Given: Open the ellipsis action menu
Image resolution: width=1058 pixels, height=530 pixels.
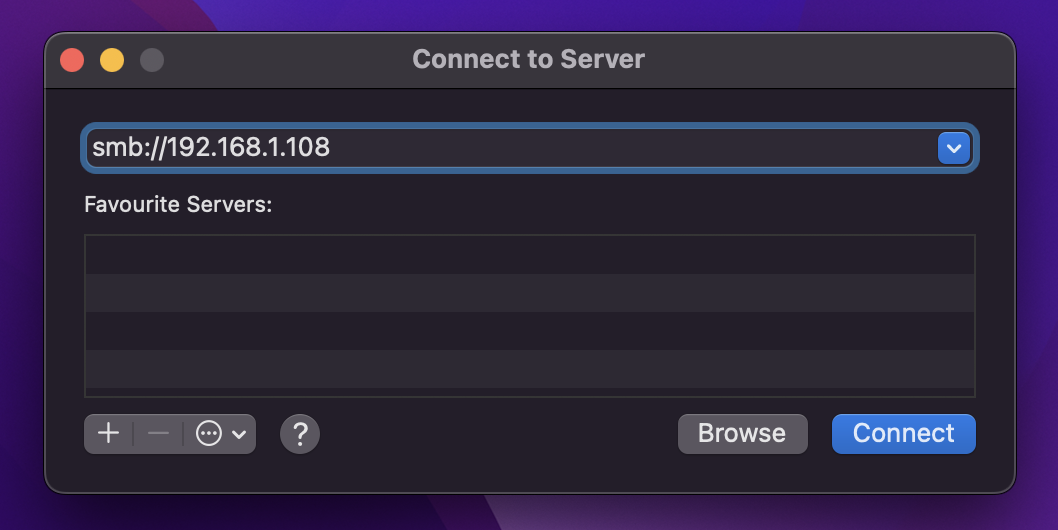Looking at the screenshot, I should tap(209, 434).
